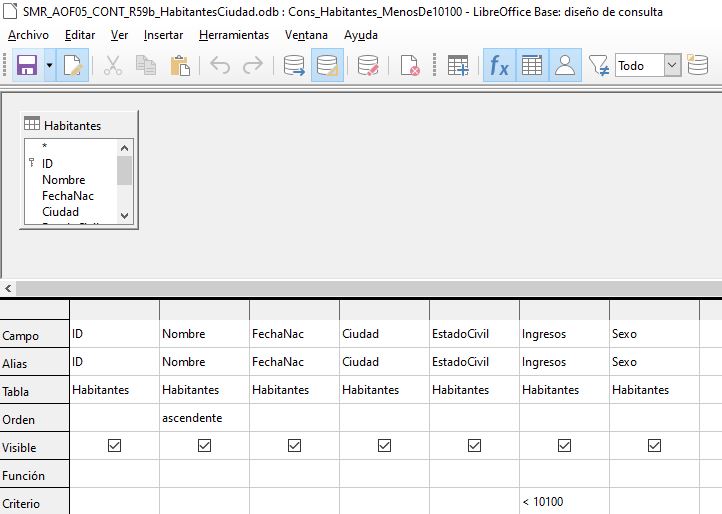Click the Habitantes table window title
The image size is (722, 514).
(72, 125)
